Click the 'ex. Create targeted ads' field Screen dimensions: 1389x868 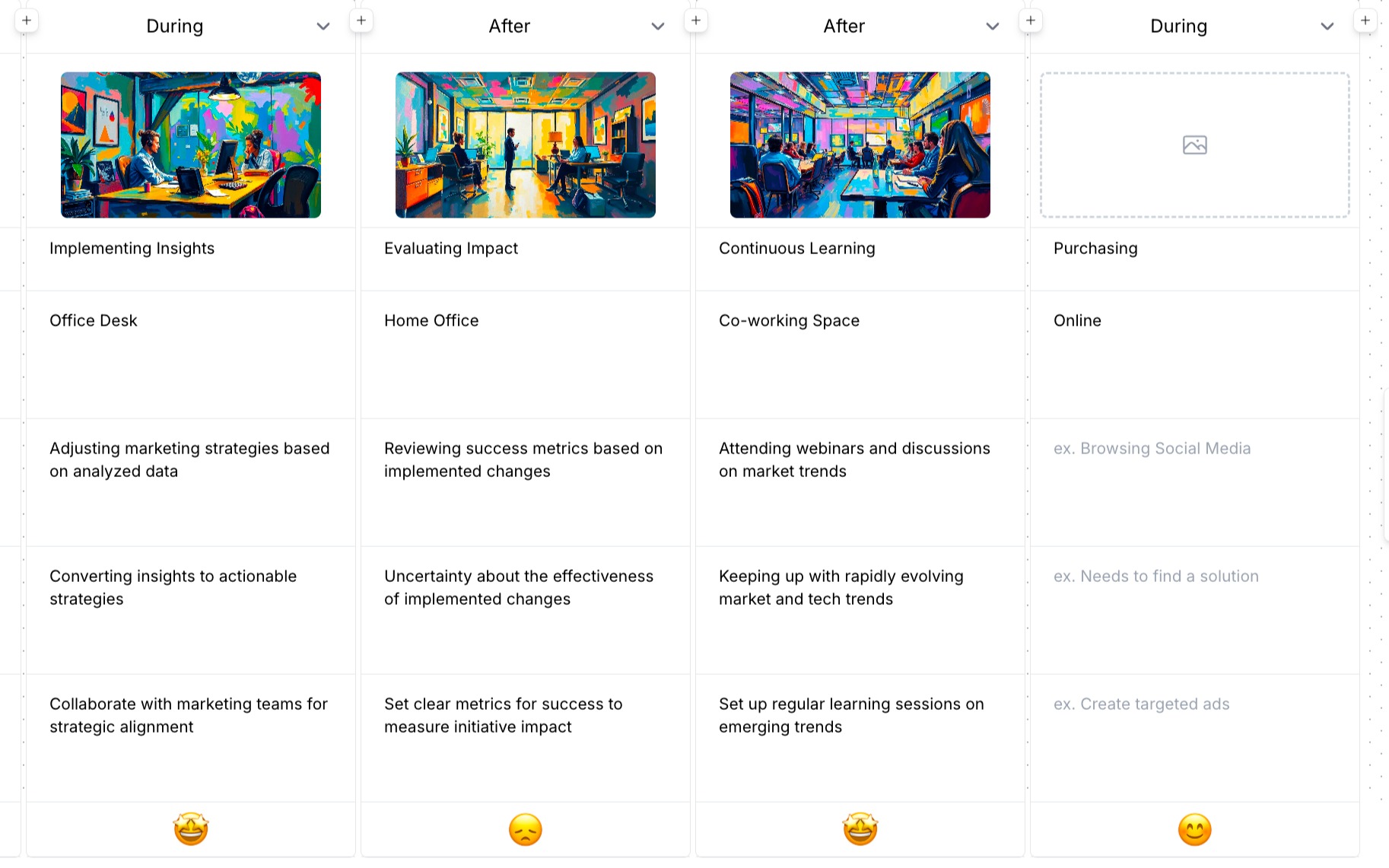tap(1141, 704)
